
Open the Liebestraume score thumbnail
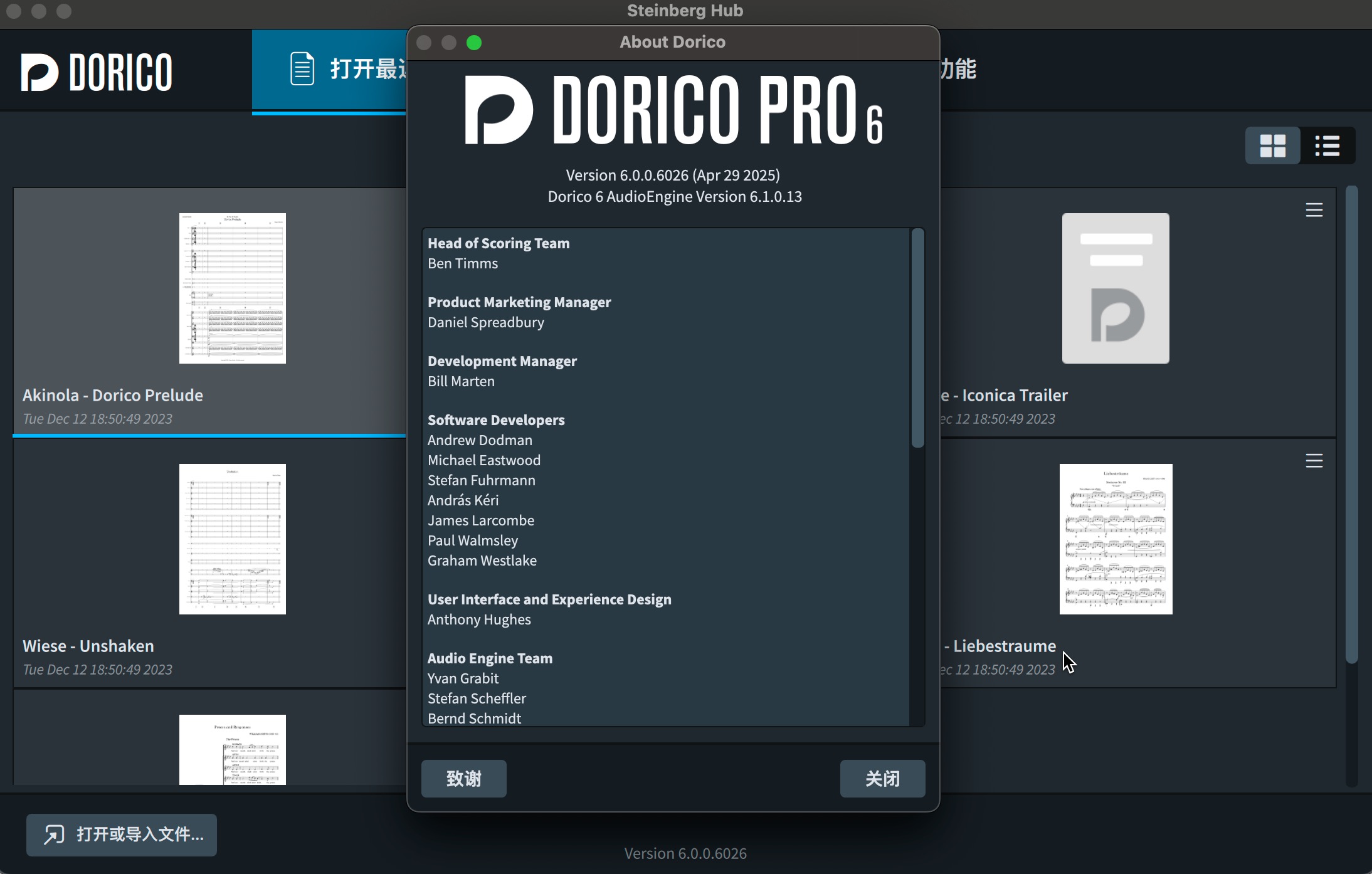[x=1116, y=539]
